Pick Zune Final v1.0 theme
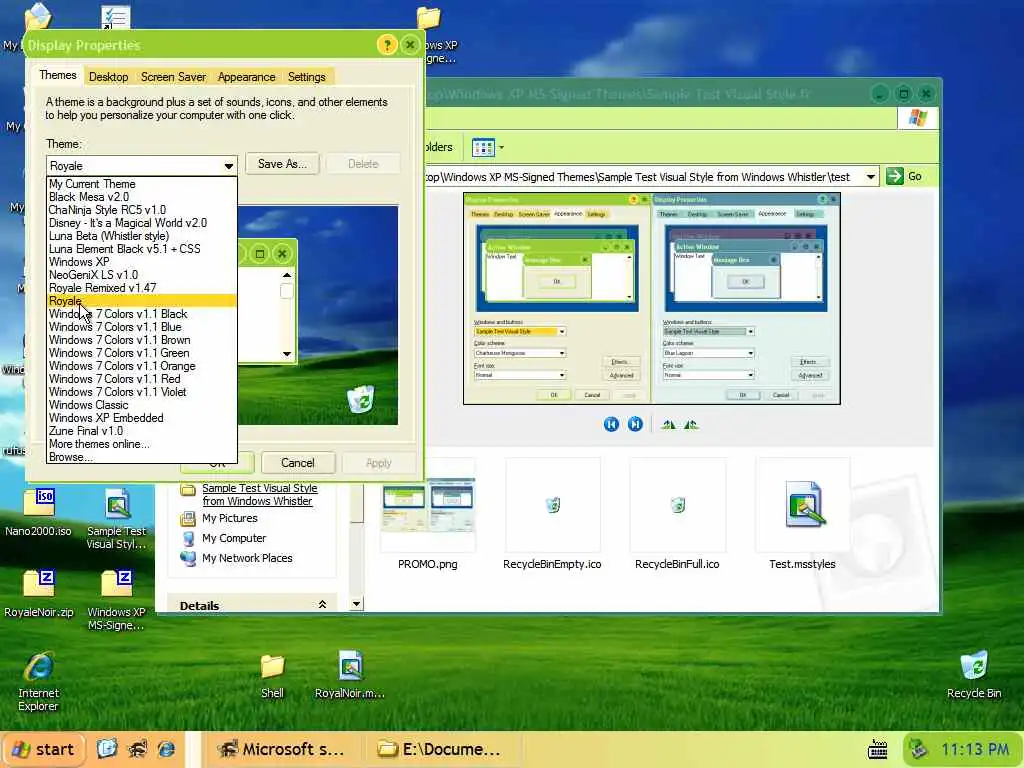Viewport: 1024px width, 768px height. 142,432
